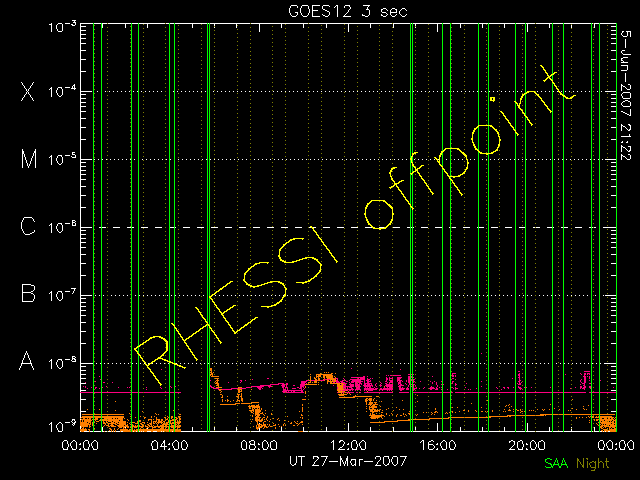The width and height of the screenshot is (640, 480).
Task: Click the 10^-7 y-axis tick label
Action: [x=62, y=295]
